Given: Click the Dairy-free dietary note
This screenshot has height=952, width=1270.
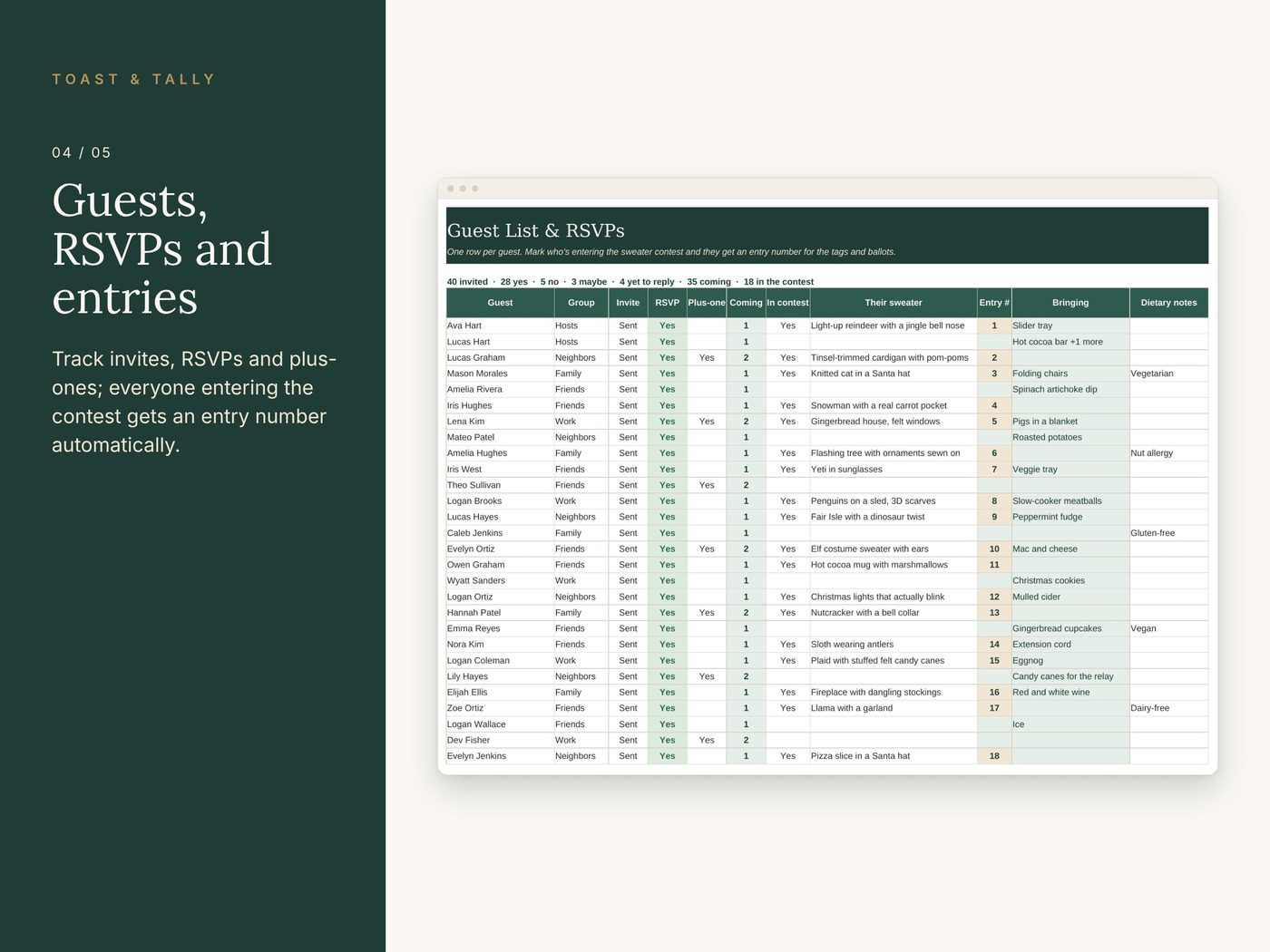Looking at the screenshot, I should 1168,708.
